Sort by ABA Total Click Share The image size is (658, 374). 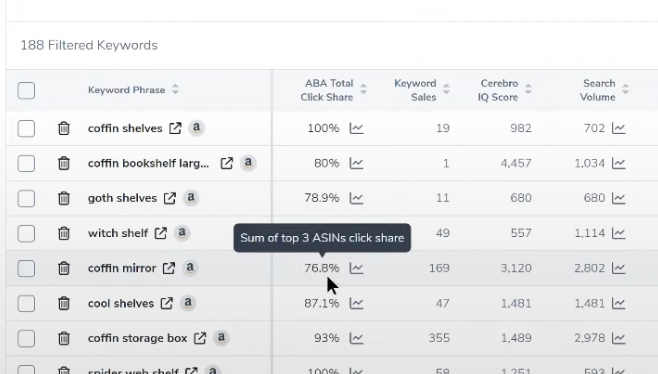(363, 89)
